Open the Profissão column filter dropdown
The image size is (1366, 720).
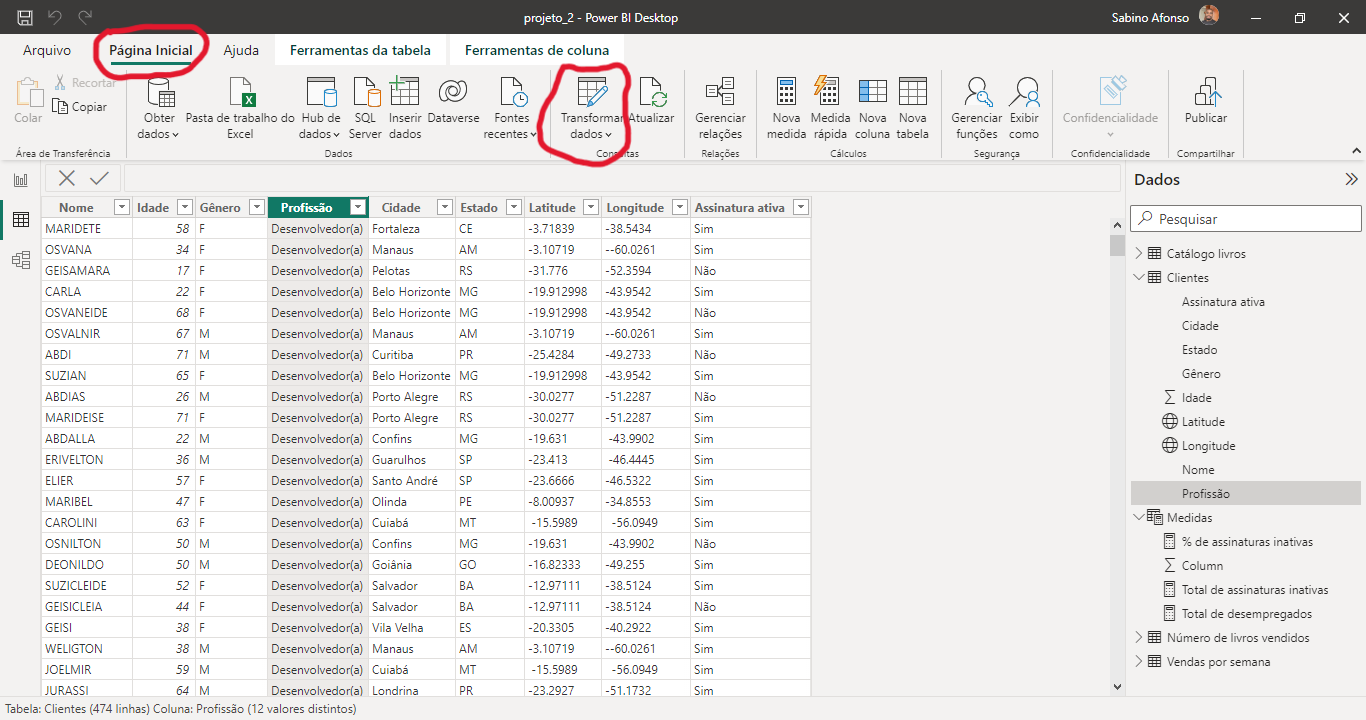(x=357, y=208)
